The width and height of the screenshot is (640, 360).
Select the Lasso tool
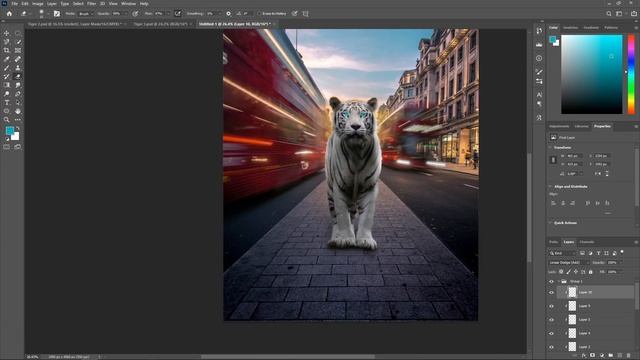click(7, 42)
